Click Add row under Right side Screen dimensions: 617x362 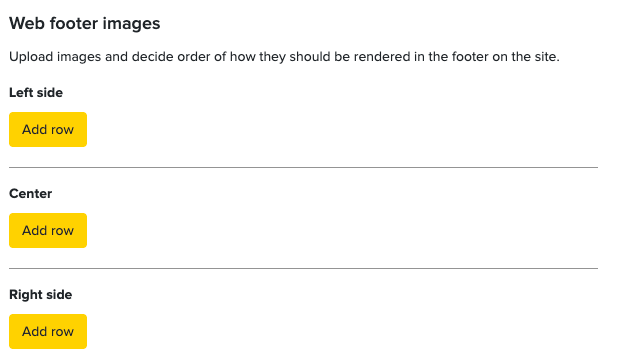point(48,331)
